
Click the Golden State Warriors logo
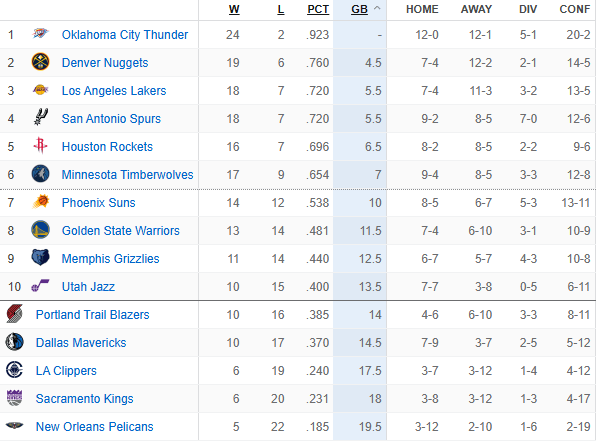(40, 230)
